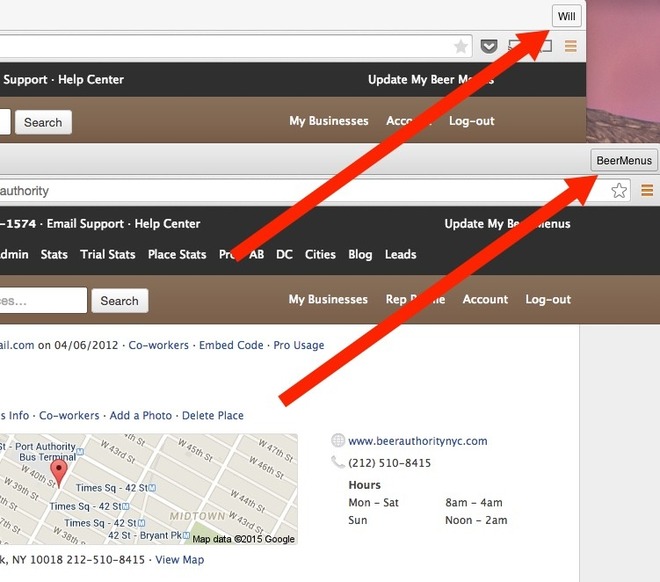Open Co-workers link beside Embed Code

(159, 345)
